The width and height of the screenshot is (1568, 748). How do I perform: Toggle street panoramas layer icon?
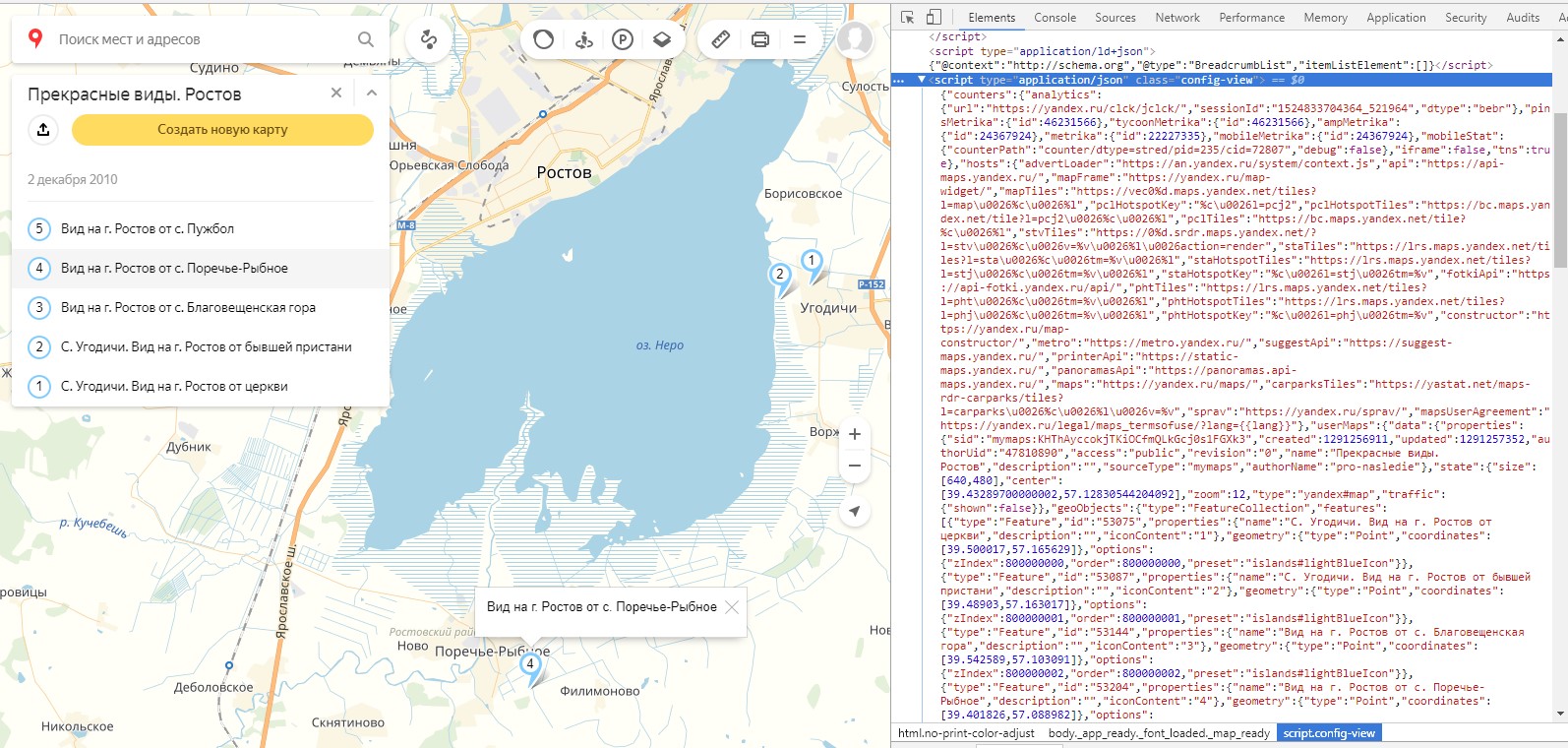(583, 39)
